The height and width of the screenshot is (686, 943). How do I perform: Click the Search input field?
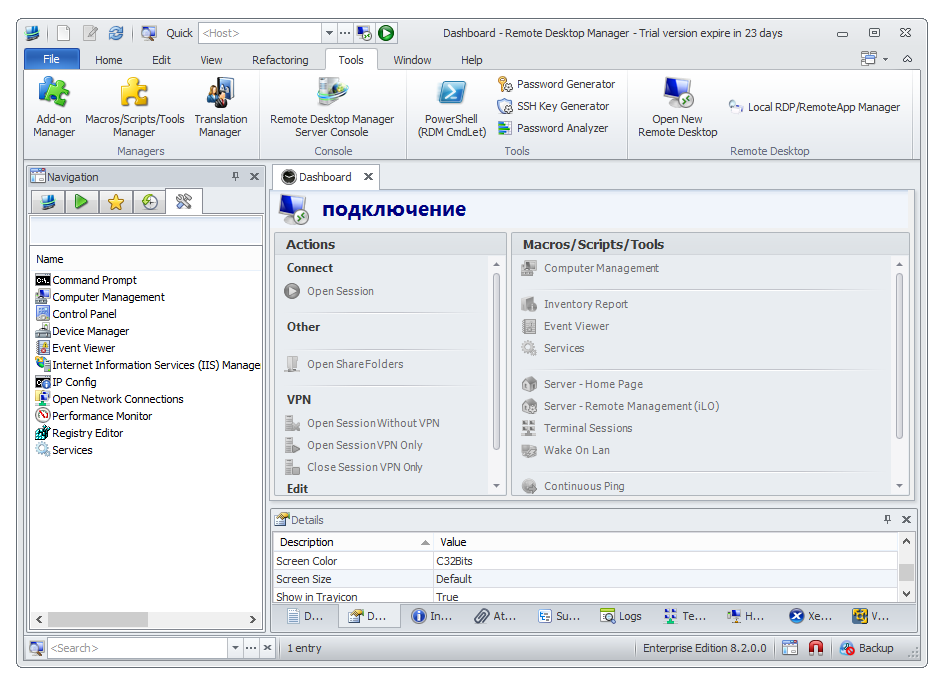tap(138, 648)
